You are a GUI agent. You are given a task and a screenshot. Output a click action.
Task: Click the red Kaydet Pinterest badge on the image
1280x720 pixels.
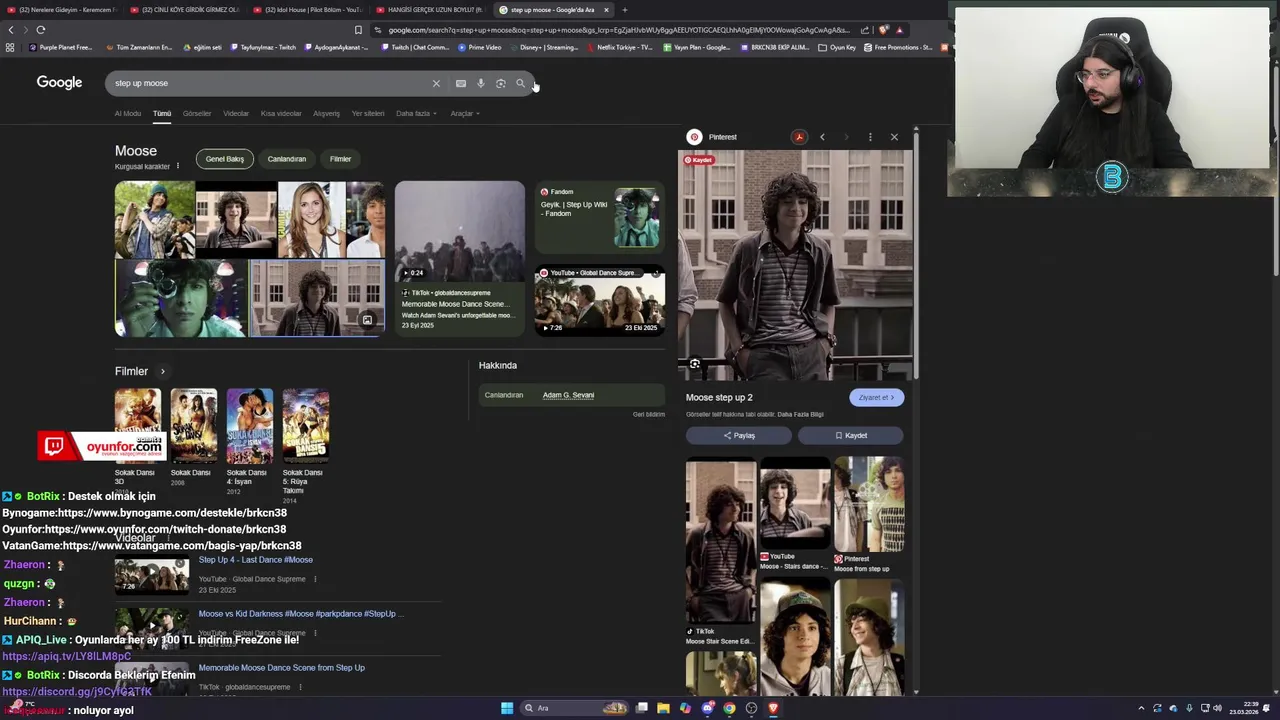tap(699, 160)
